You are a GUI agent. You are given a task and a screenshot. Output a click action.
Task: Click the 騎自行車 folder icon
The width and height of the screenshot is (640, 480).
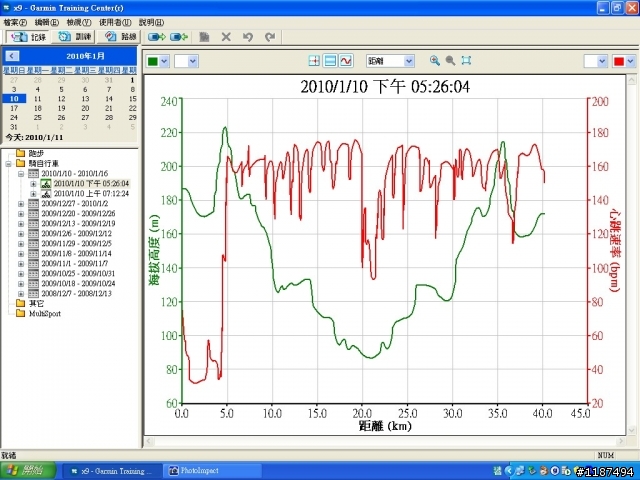coord(20,164)
